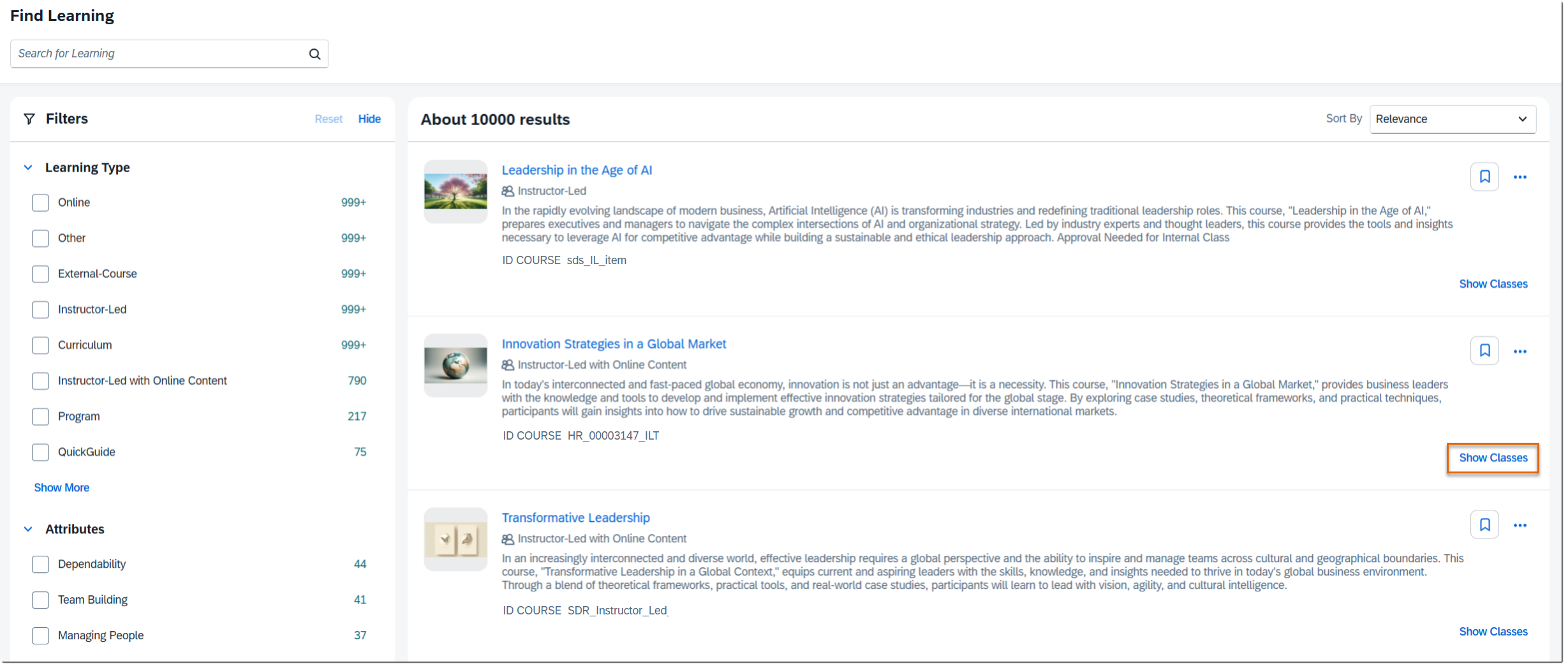The width and height of the screenshot is (1568, 668).
Task: Show classes for Innovation Strategies in a Global Market
Action: pos(1492,458)
